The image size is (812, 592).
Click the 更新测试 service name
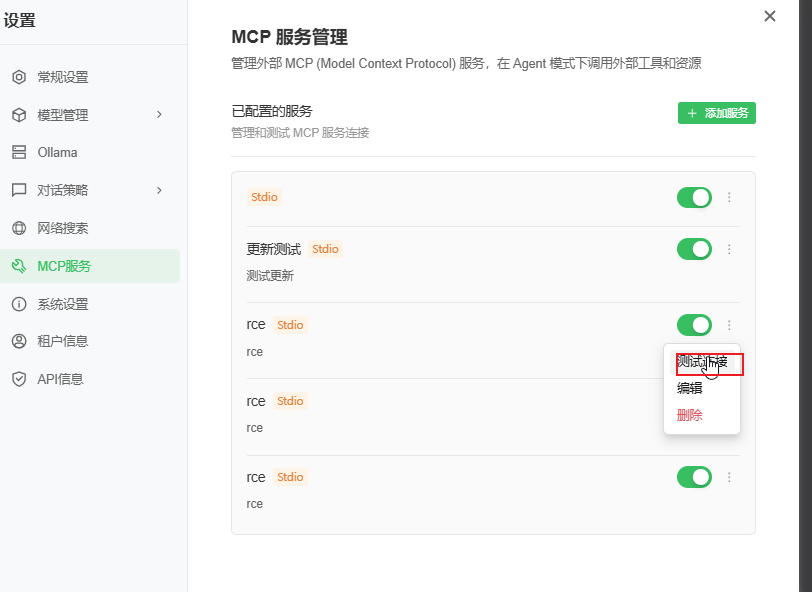[x=273, y=249]
